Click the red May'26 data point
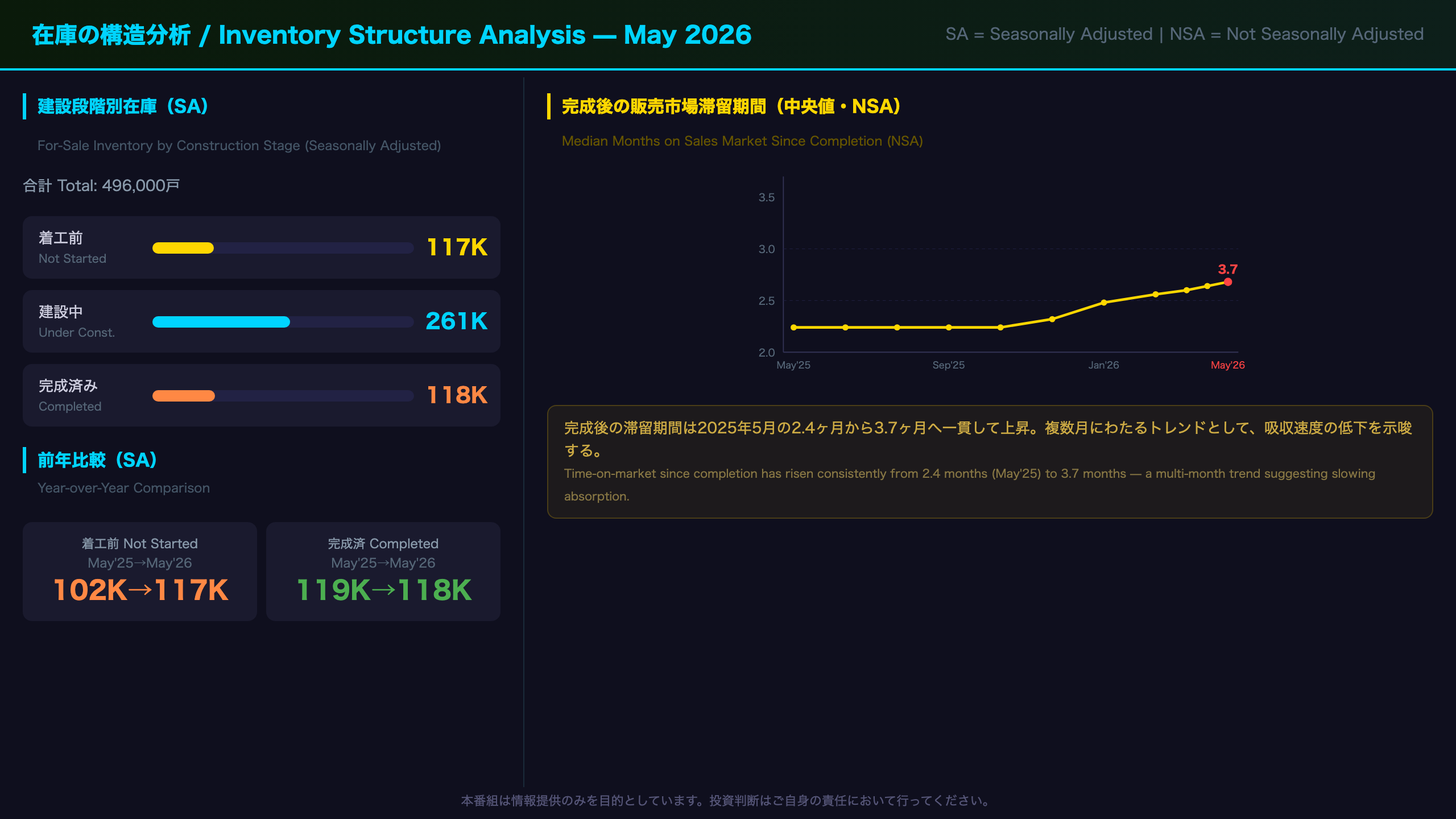Screen dimensions: 1456x819 click(x=1228, y=282)
